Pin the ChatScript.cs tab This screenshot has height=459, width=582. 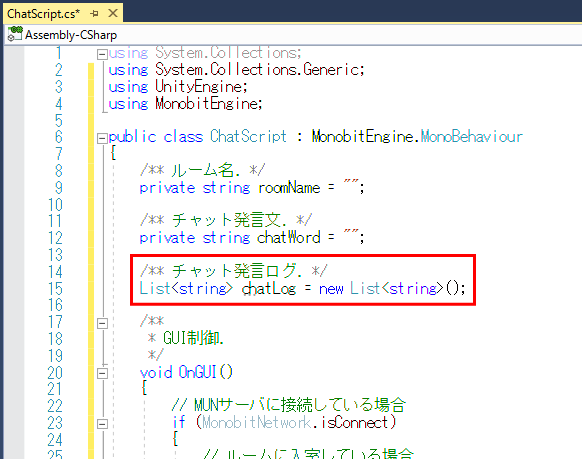click(95, 14)
